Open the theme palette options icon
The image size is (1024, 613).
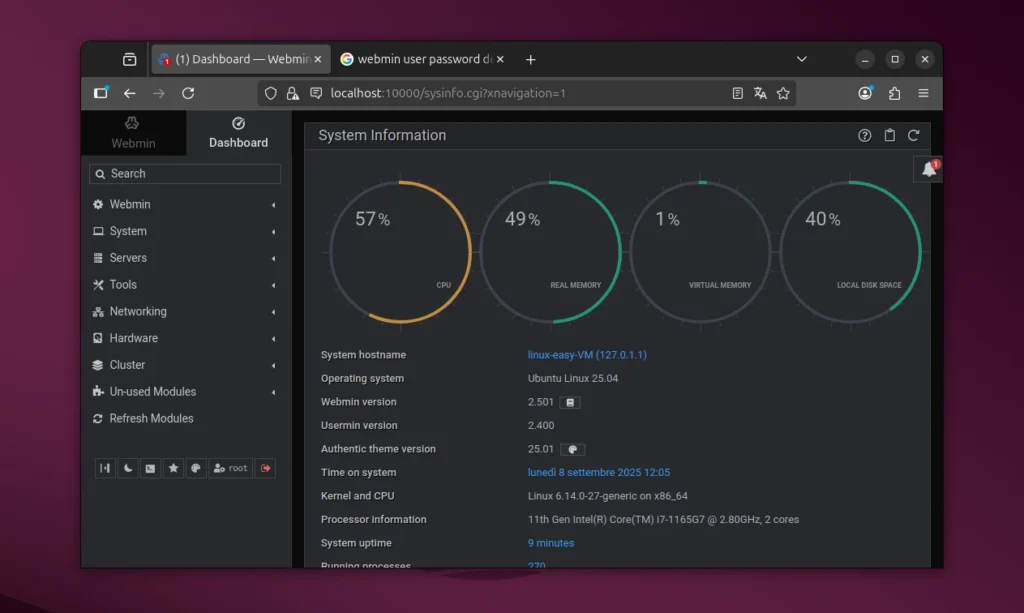pos(196,467)
